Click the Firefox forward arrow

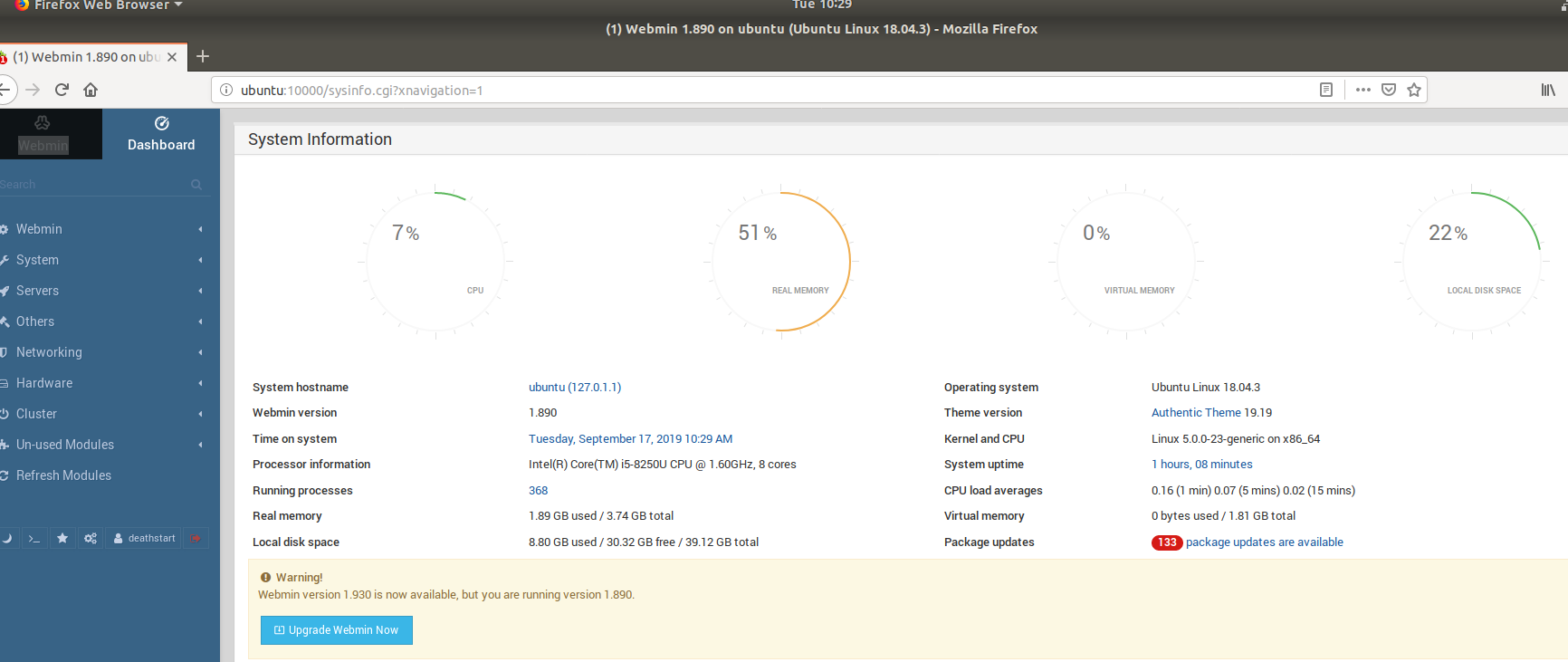(33, 90)
